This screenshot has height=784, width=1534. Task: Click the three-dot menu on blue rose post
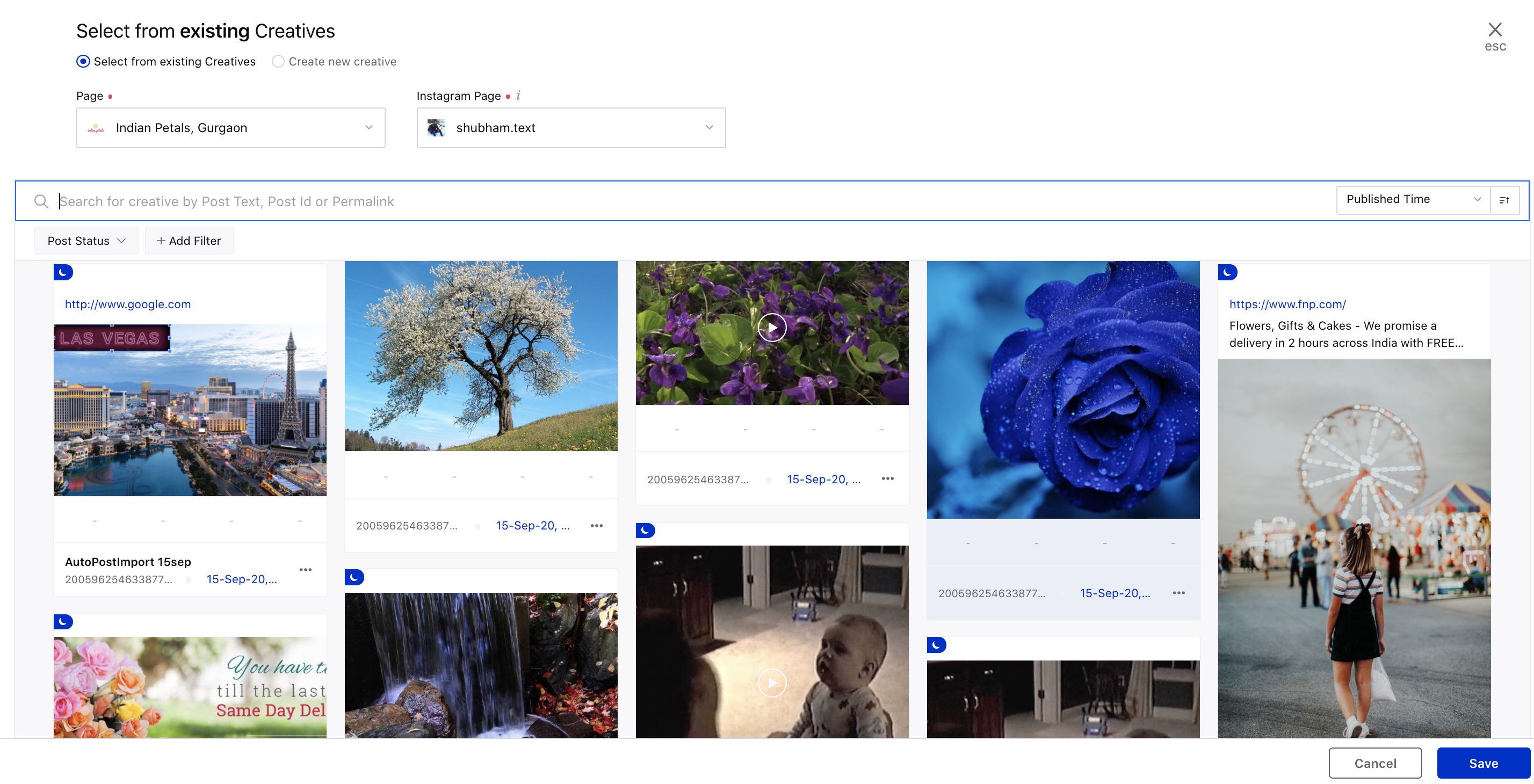click(1178, 592)
